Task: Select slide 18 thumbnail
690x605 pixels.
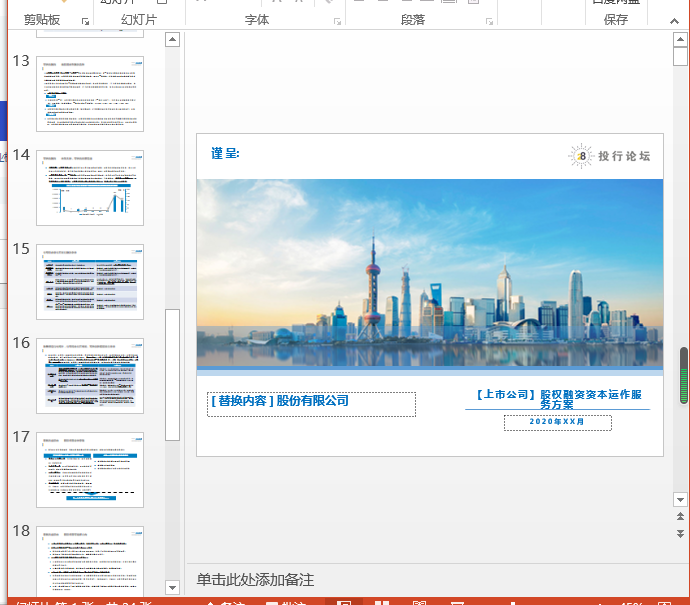Action: (x=90, y=561)
